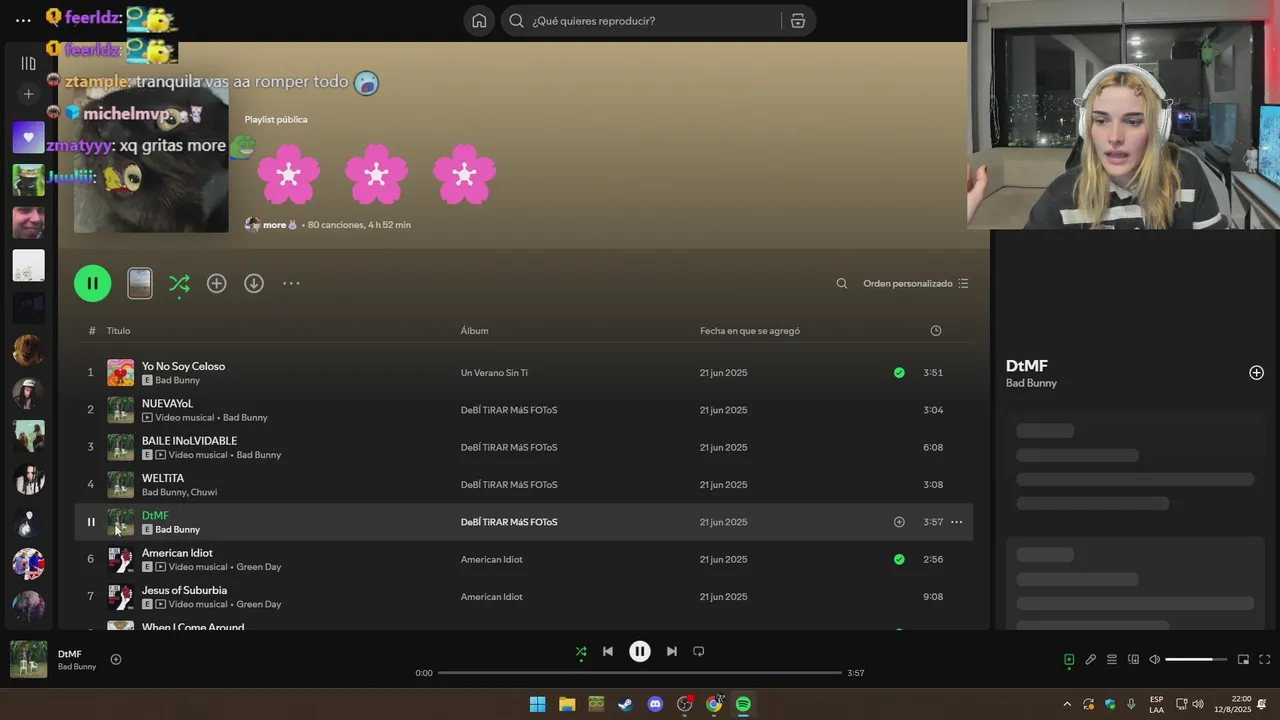Enter full screen mode
This screenshot has width=1280, height=720.
click(1265, 659)
